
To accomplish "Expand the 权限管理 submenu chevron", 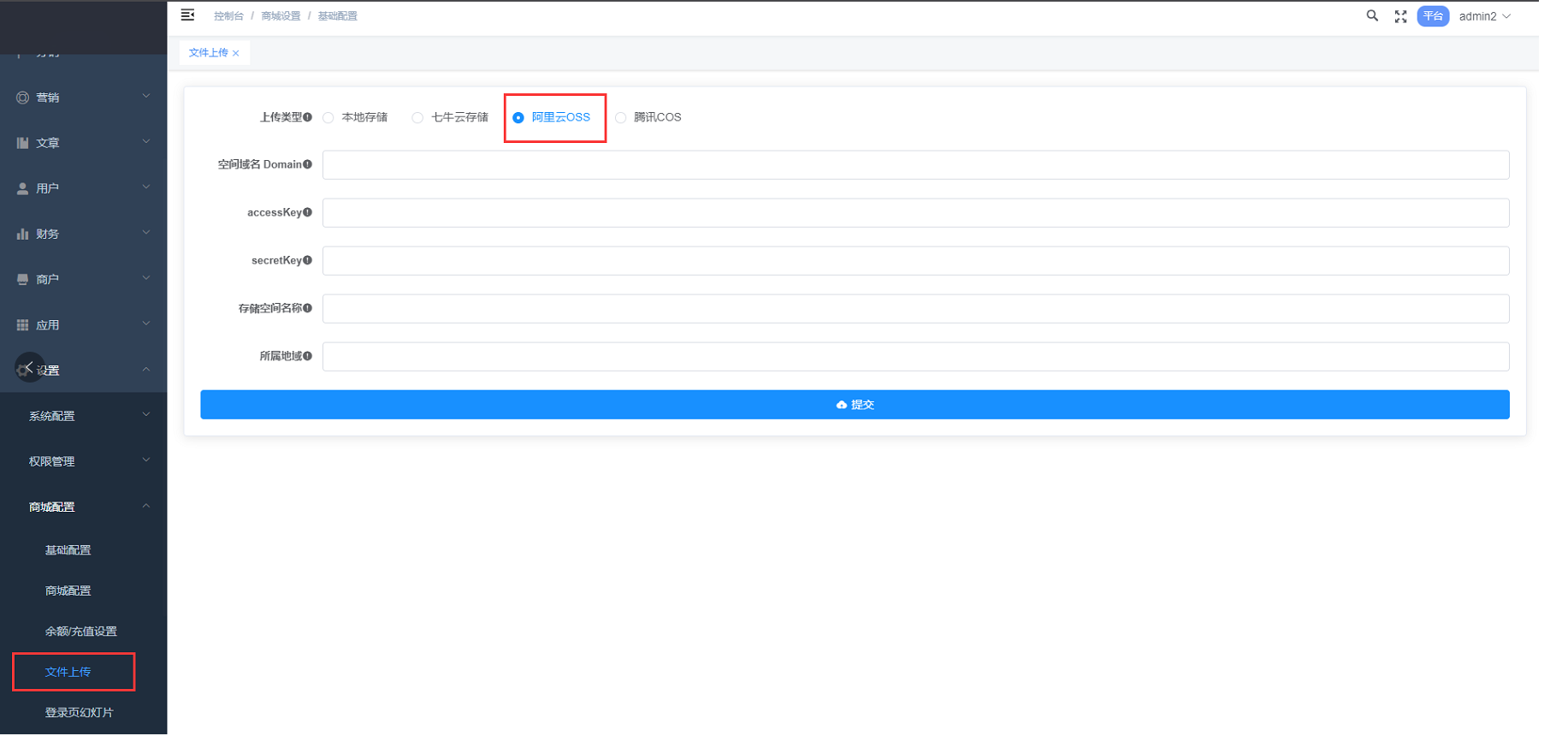I will [146, 460].
